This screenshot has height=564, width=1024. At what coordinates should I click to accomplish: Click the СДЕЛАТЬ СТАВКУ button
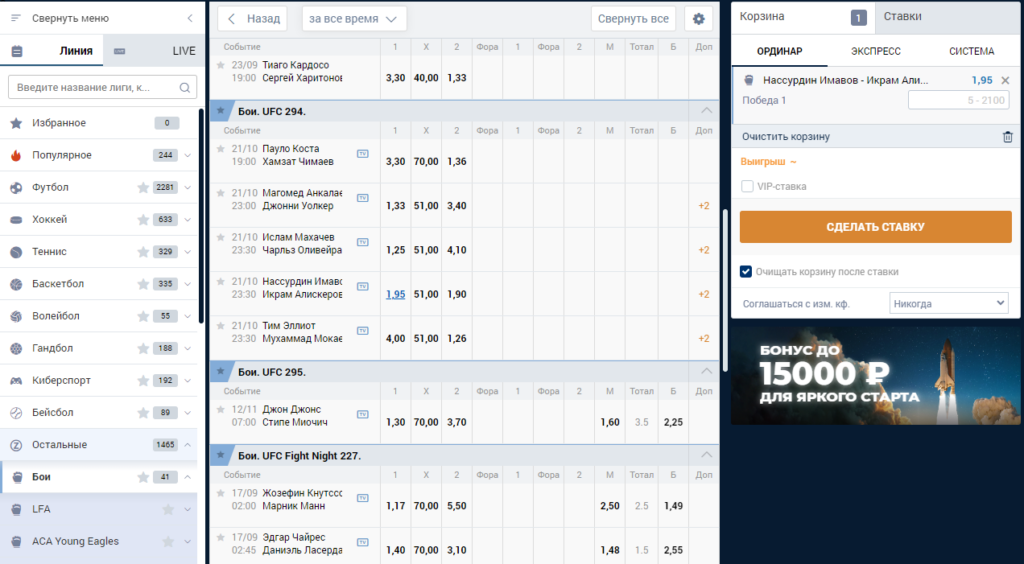point(875,227)
